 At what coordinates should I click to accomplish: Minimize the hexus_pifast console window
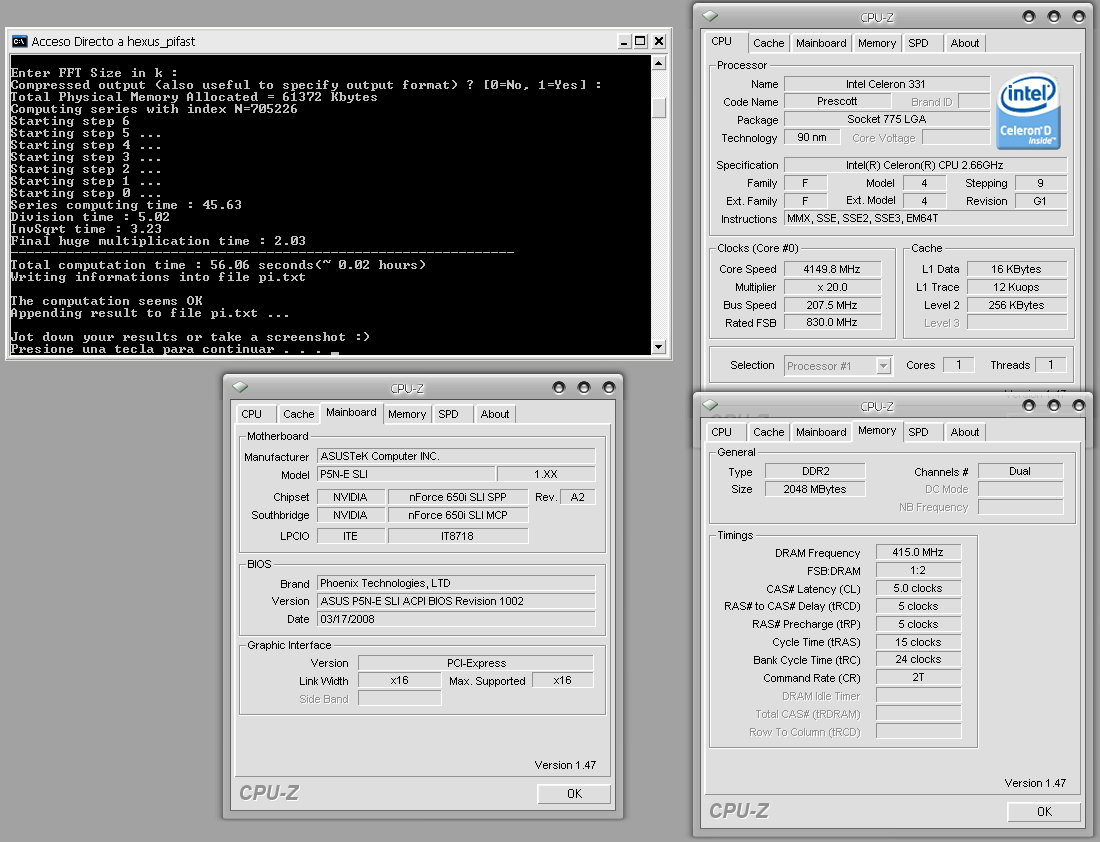[624, 41]
